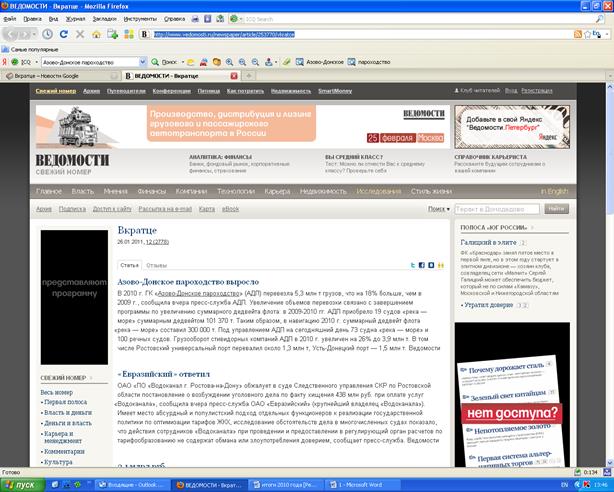
Task: Click the EN language indicator in tray
Action: pyautogui.click(x=565, y=485)
